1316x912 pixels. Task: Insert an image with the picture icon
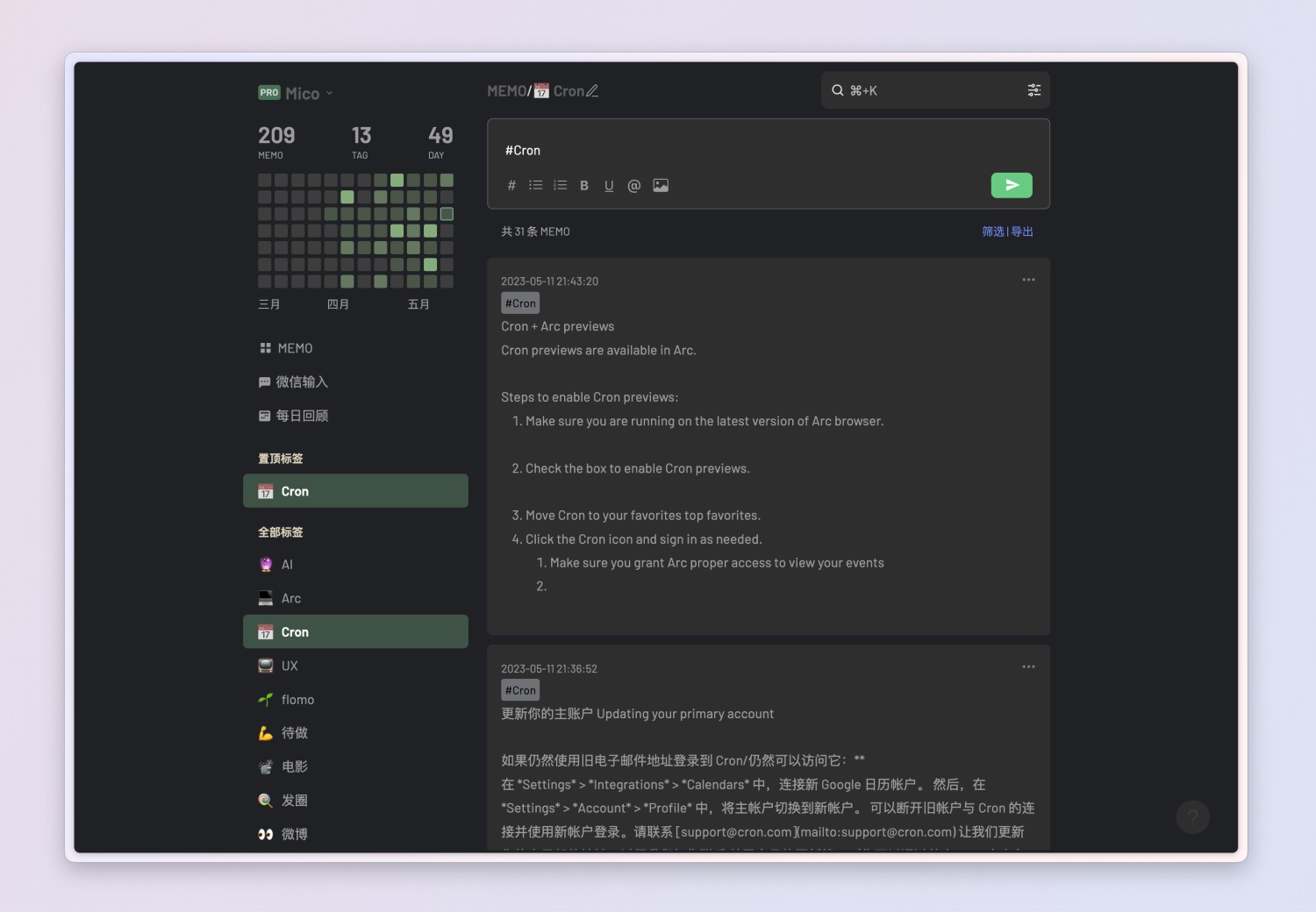click(661, 186)
